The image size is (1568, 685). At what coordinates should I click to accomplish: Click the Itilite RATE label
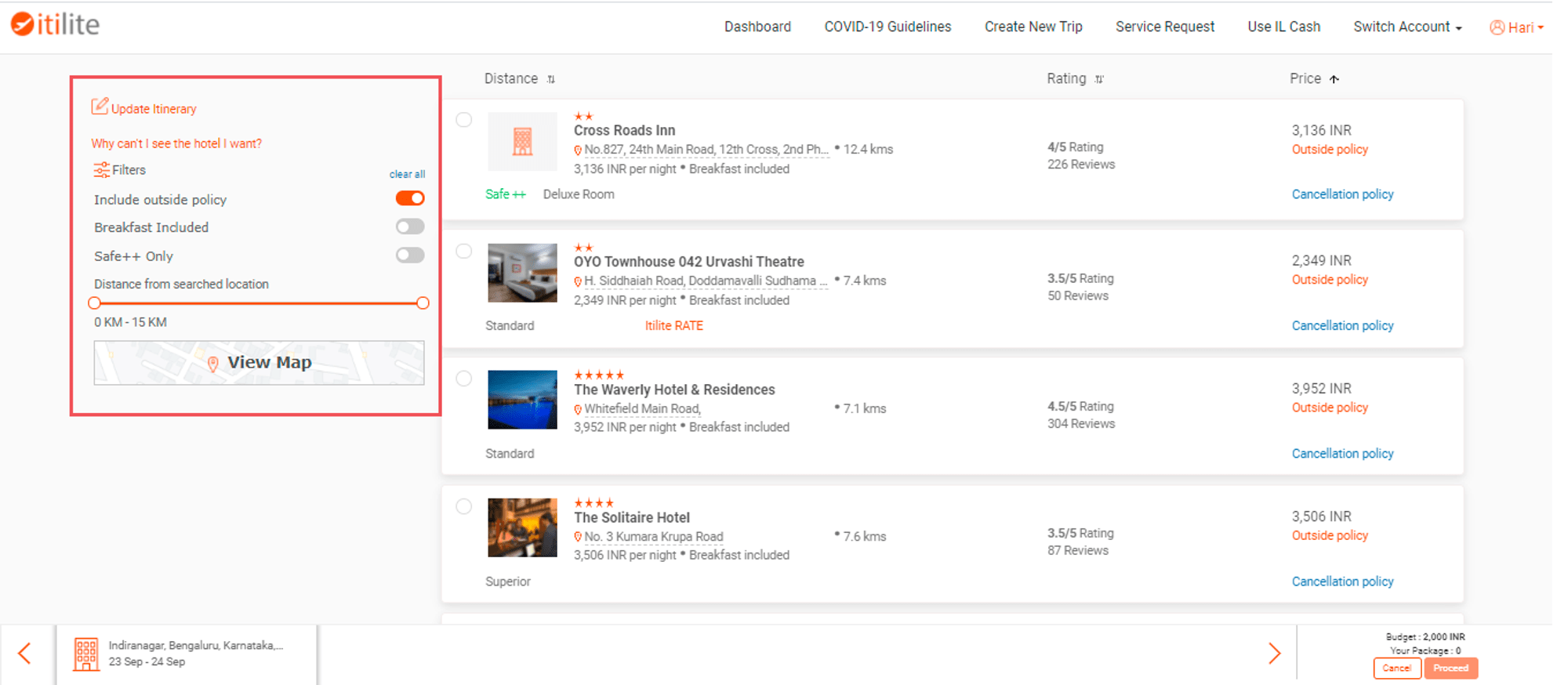pyautogui.click(x=673, y=325)
